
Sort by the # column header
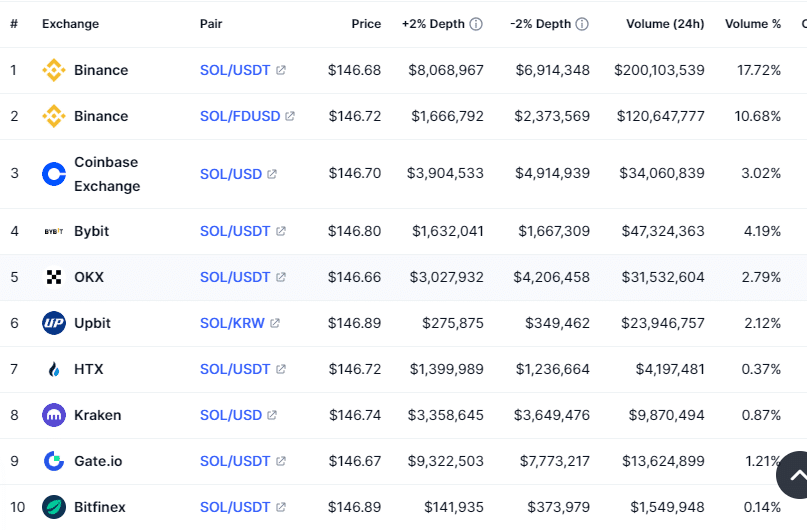tap(14, 24)
